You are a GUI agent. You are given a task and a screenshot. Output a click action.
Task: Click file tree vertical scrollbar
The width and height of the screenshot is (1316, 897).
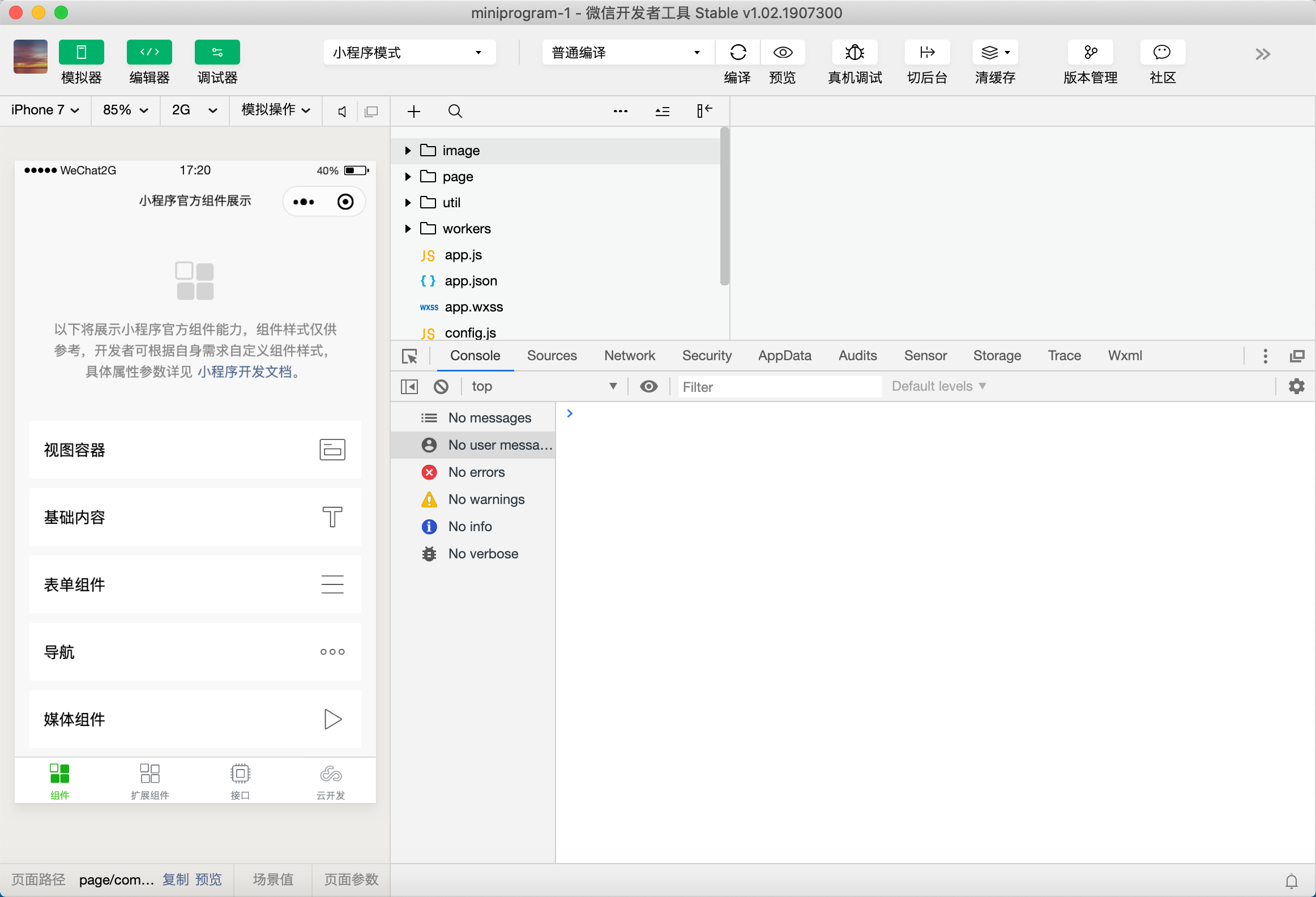click(x=724, y=207)
